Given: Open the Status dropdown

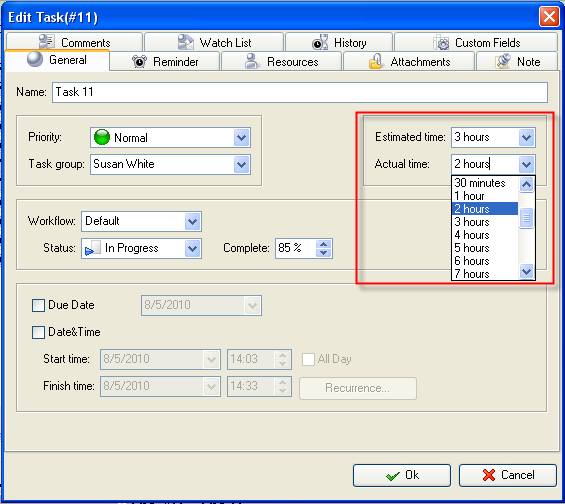Looking at the screenshot, I should [192, 248].
